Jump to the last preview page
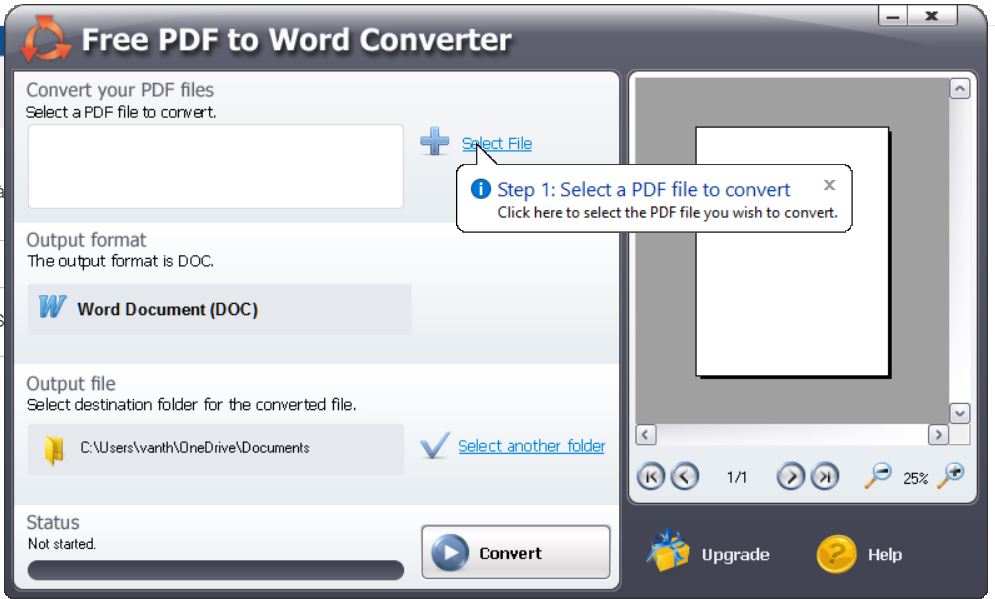Viewport: 995px width, 599px height. (x=825, y=477)
